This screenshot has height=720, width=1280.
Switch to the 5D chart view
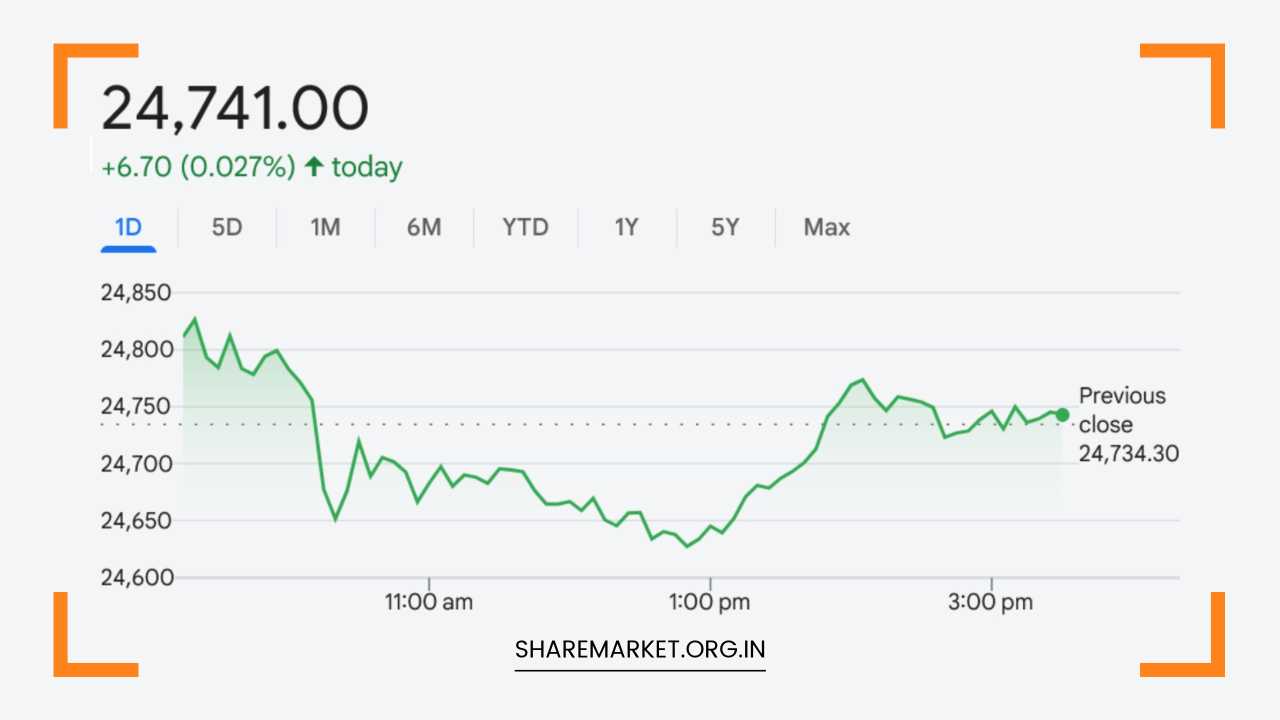tap(226, 227)
